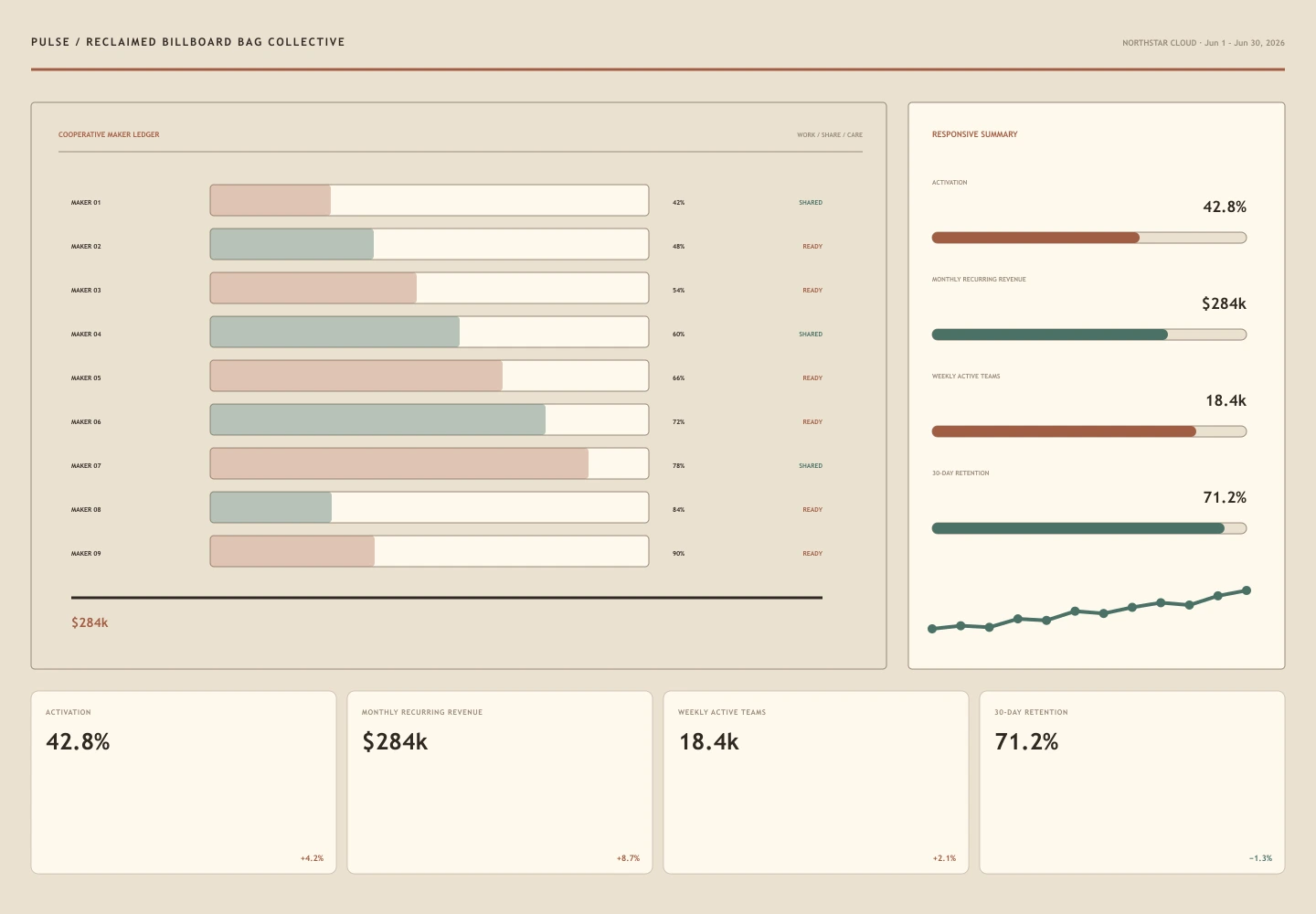Click the $284k total below the ledger
This screenshot has height=914, width=1316.
coord(90,622)
